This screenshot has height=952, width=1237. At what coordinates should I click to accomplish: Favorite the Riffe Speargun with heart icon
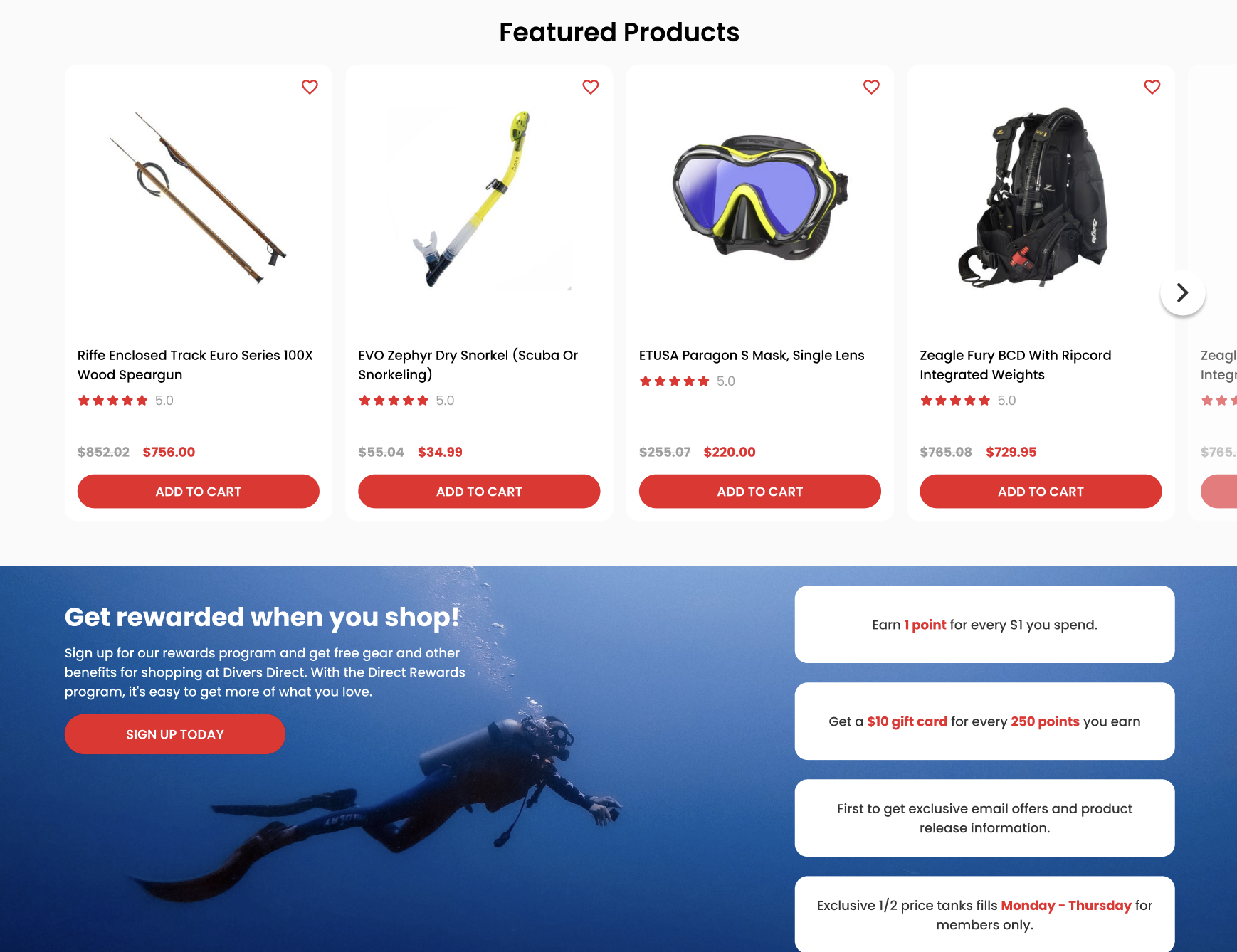[310, 87]
